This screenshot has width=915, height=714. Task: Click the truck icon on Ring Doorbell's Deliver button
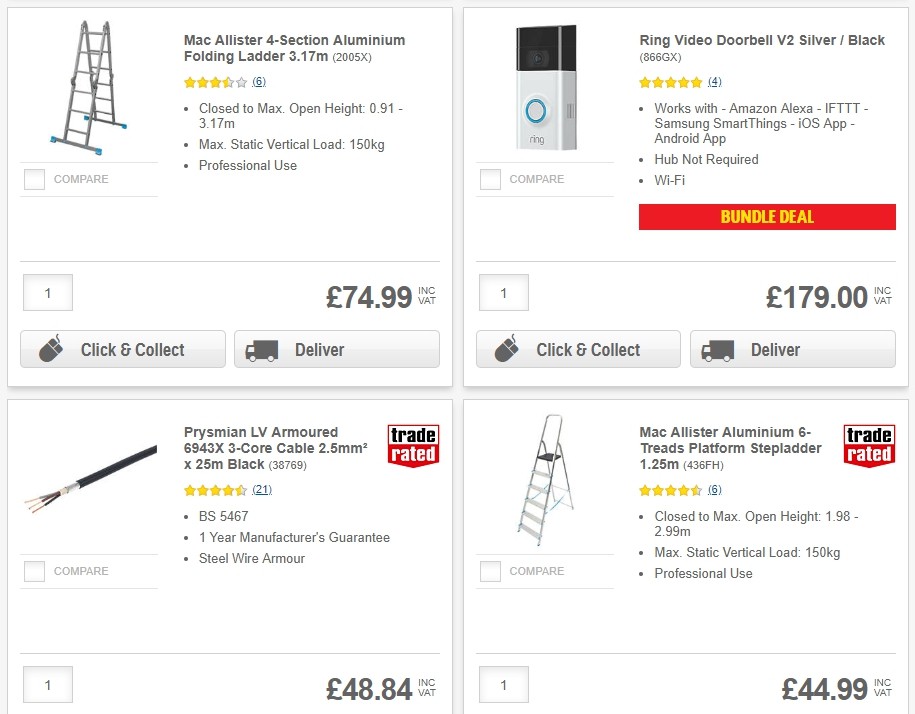(717, 349)
